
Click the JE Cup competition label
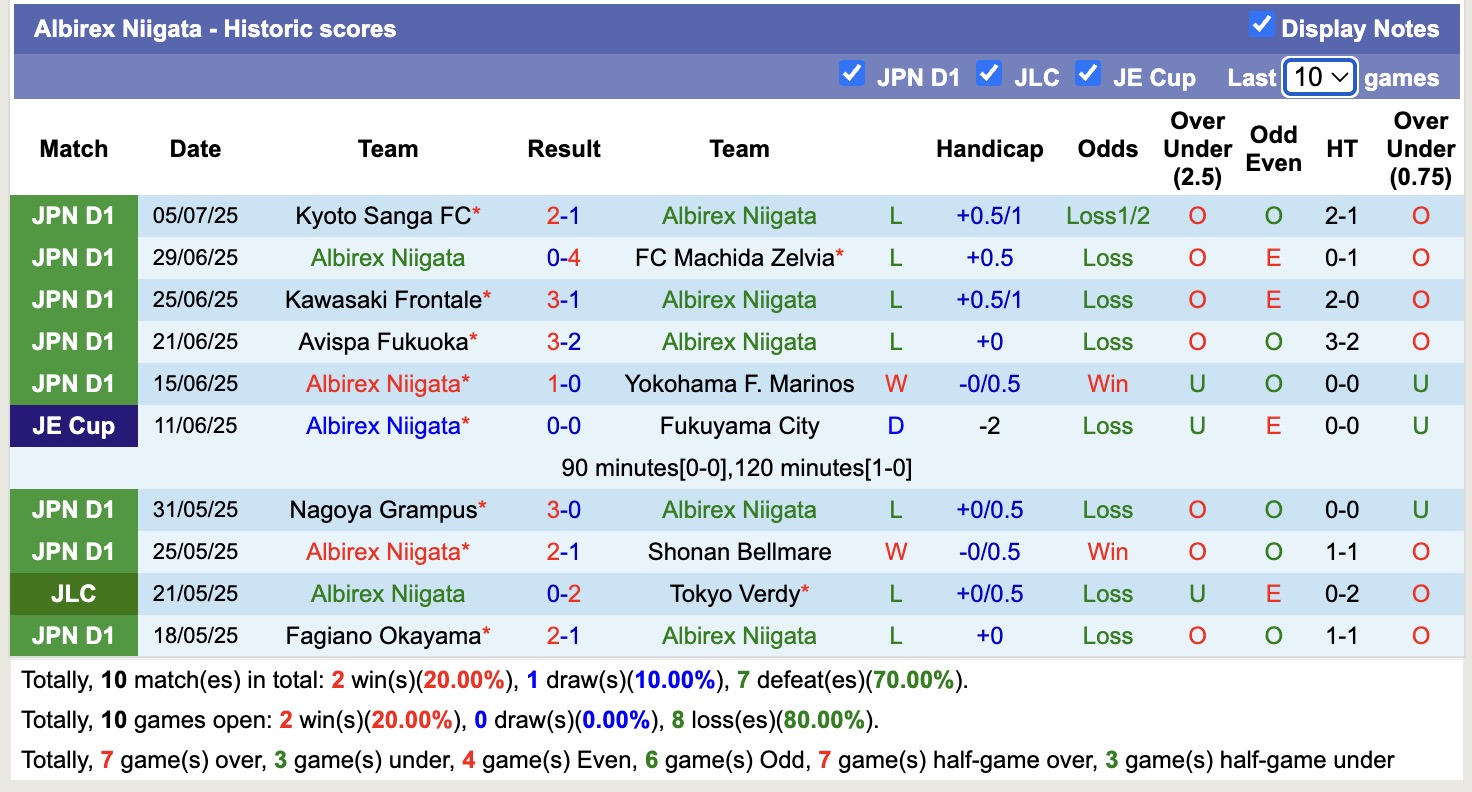coord(74,426)
